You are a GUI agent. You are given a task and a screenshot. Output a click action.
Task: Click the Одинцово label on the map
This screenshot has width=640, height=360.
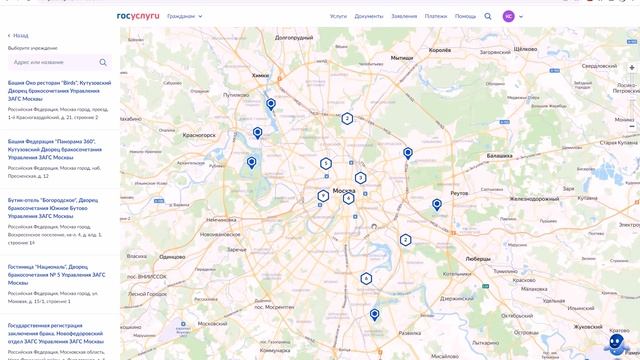[172, 257]
